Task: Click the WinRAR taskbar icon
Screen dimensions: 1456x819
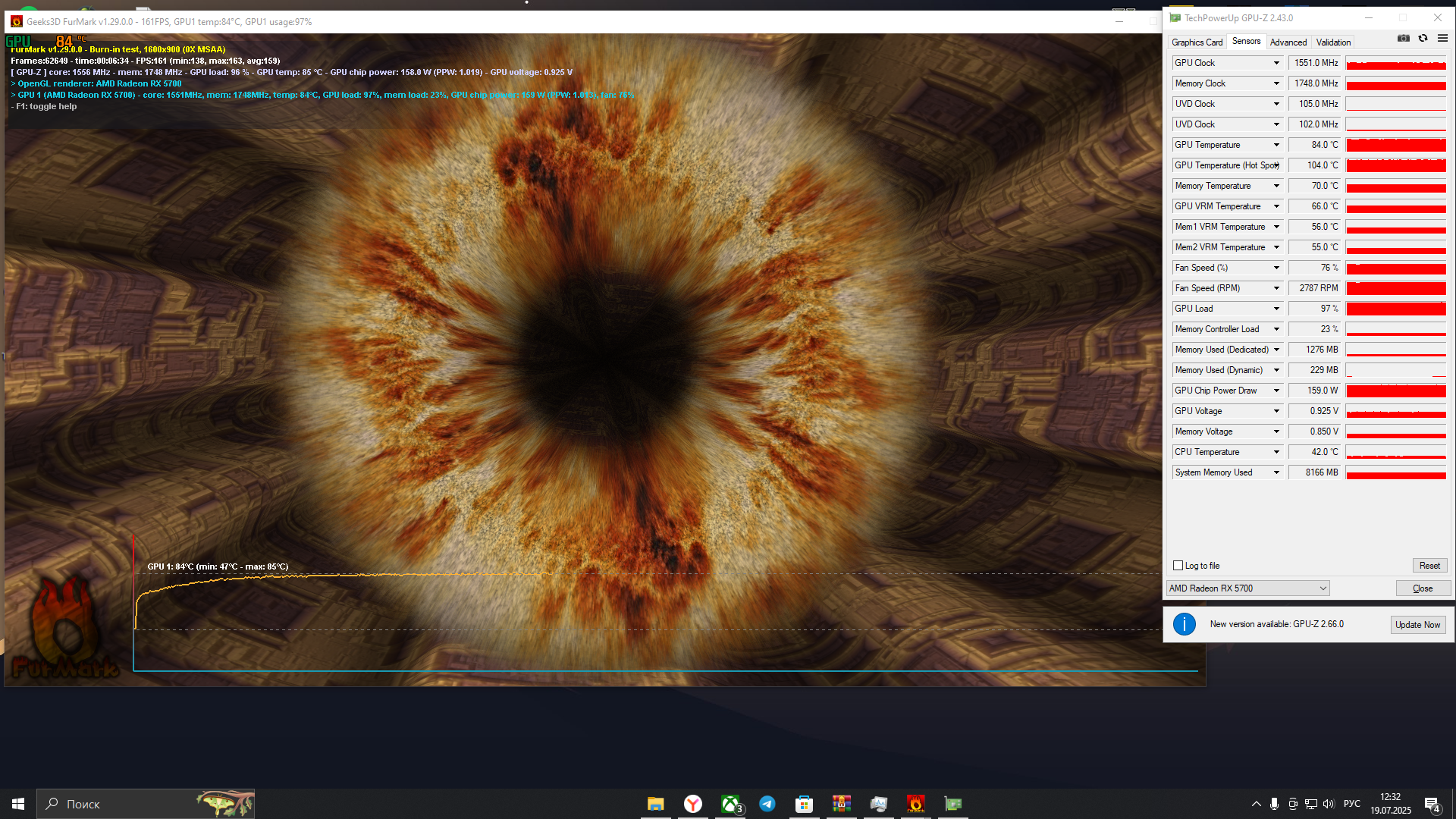Action: click(x=842, y=804)
